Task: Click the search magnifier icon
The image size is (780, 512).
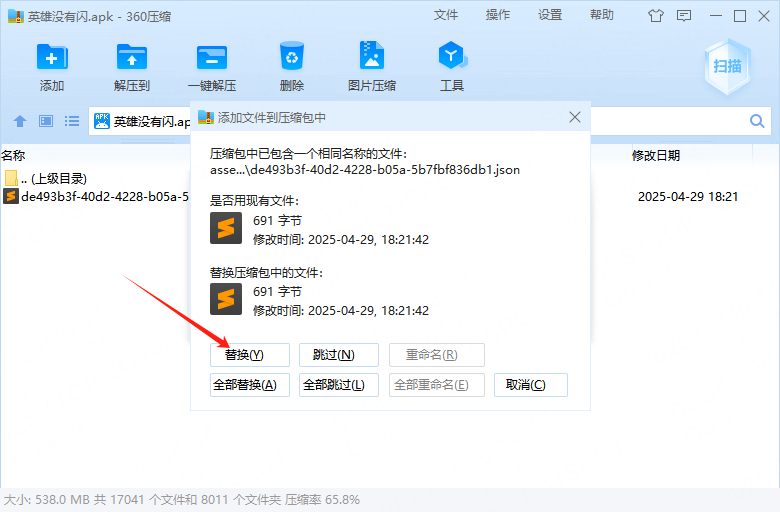Action: click(x=757, y=121)
